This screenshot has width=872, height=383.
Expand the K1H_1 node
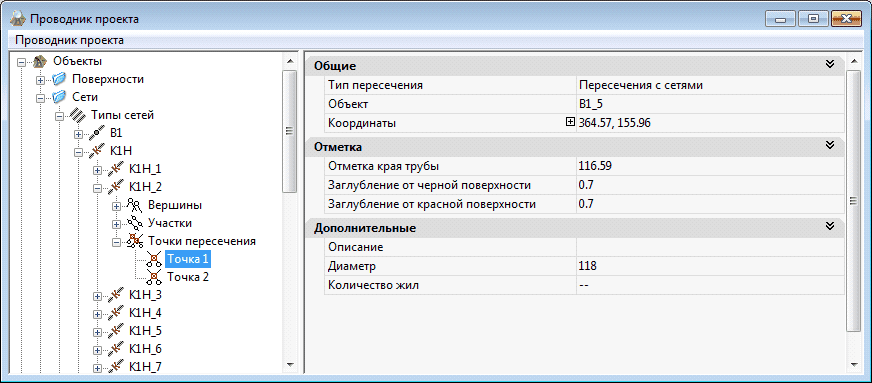click(97, 170)
